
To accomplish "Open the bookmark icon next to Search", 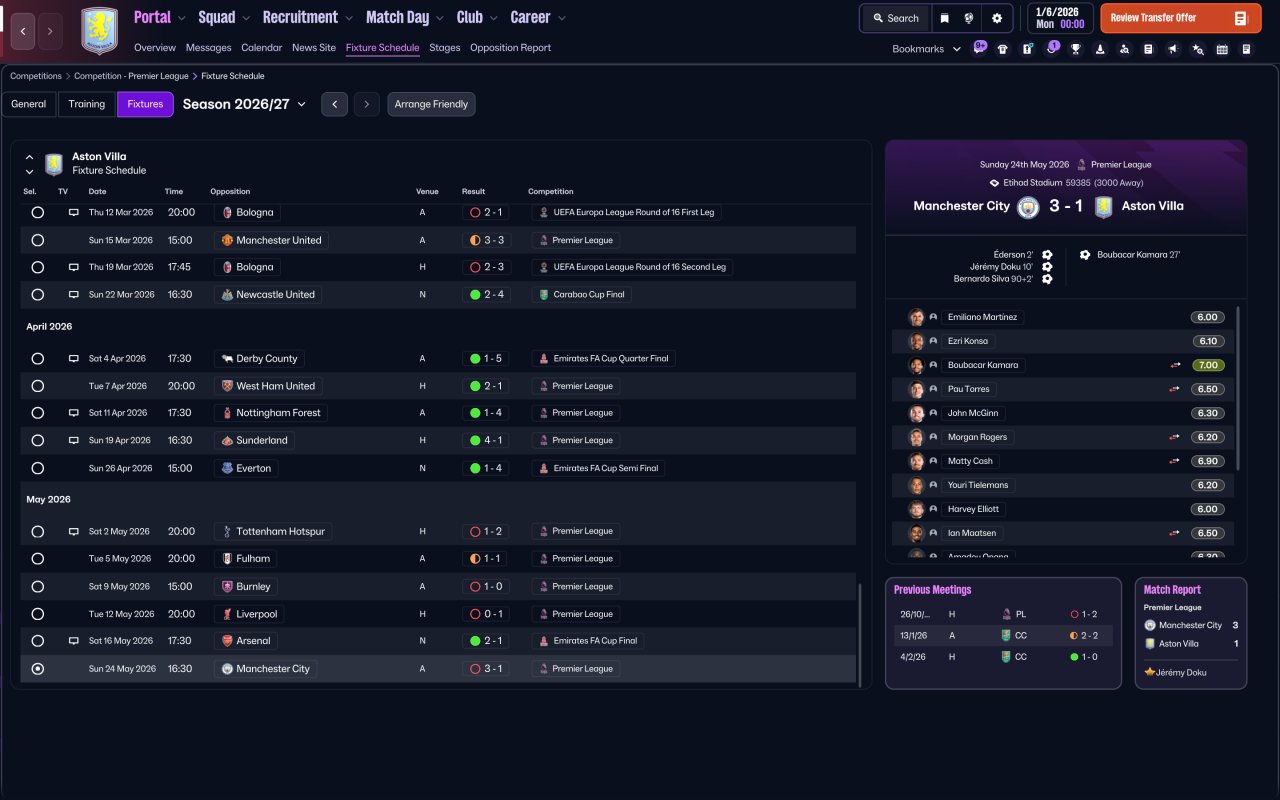I will (x=945, y=18).
